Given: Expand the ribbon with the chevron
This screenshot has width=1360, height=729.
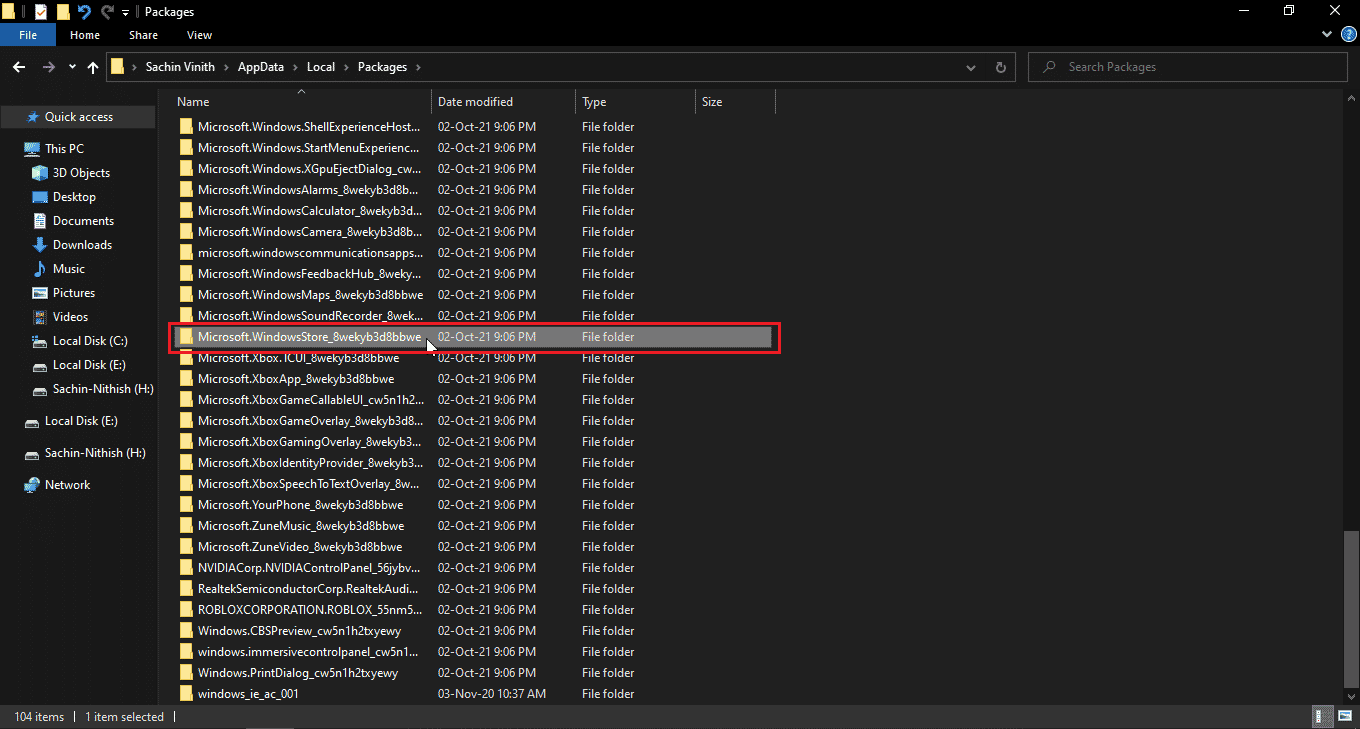Looking at the screenshot, I should point(1329,35).
